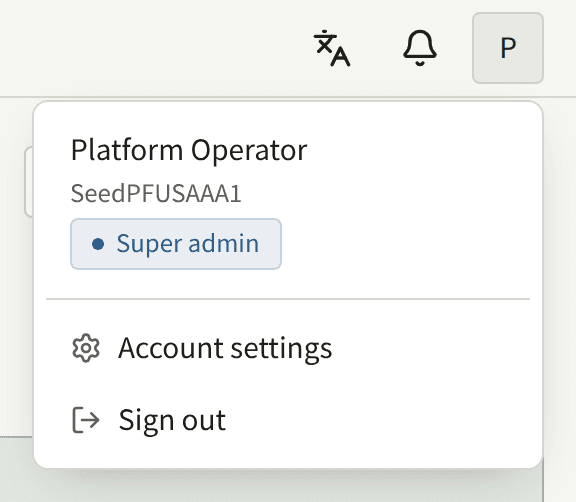The height and width of the screenshot is (502, 576).
Task: Open the notifications bell
Action: (420, 48)
